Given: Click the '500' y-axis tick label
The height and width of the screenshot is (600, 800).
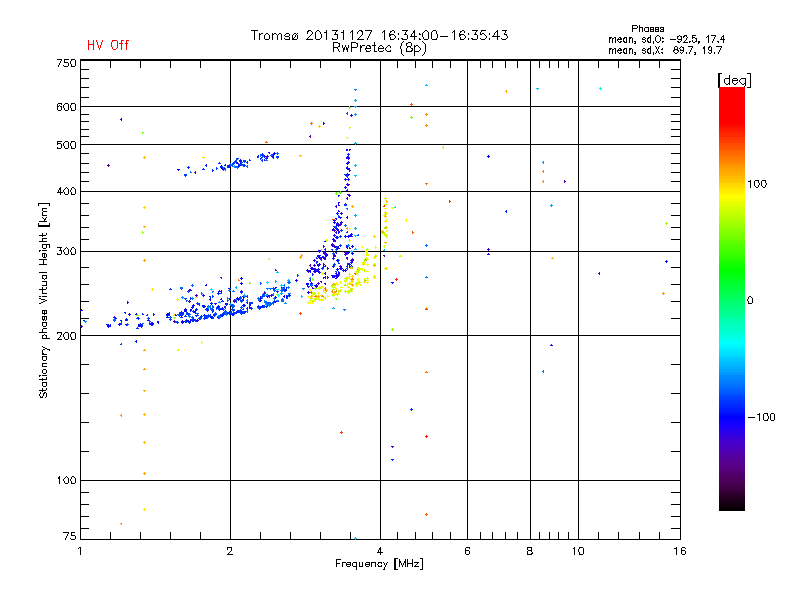Looking at the screenshot, I should (x=66, y=145).
